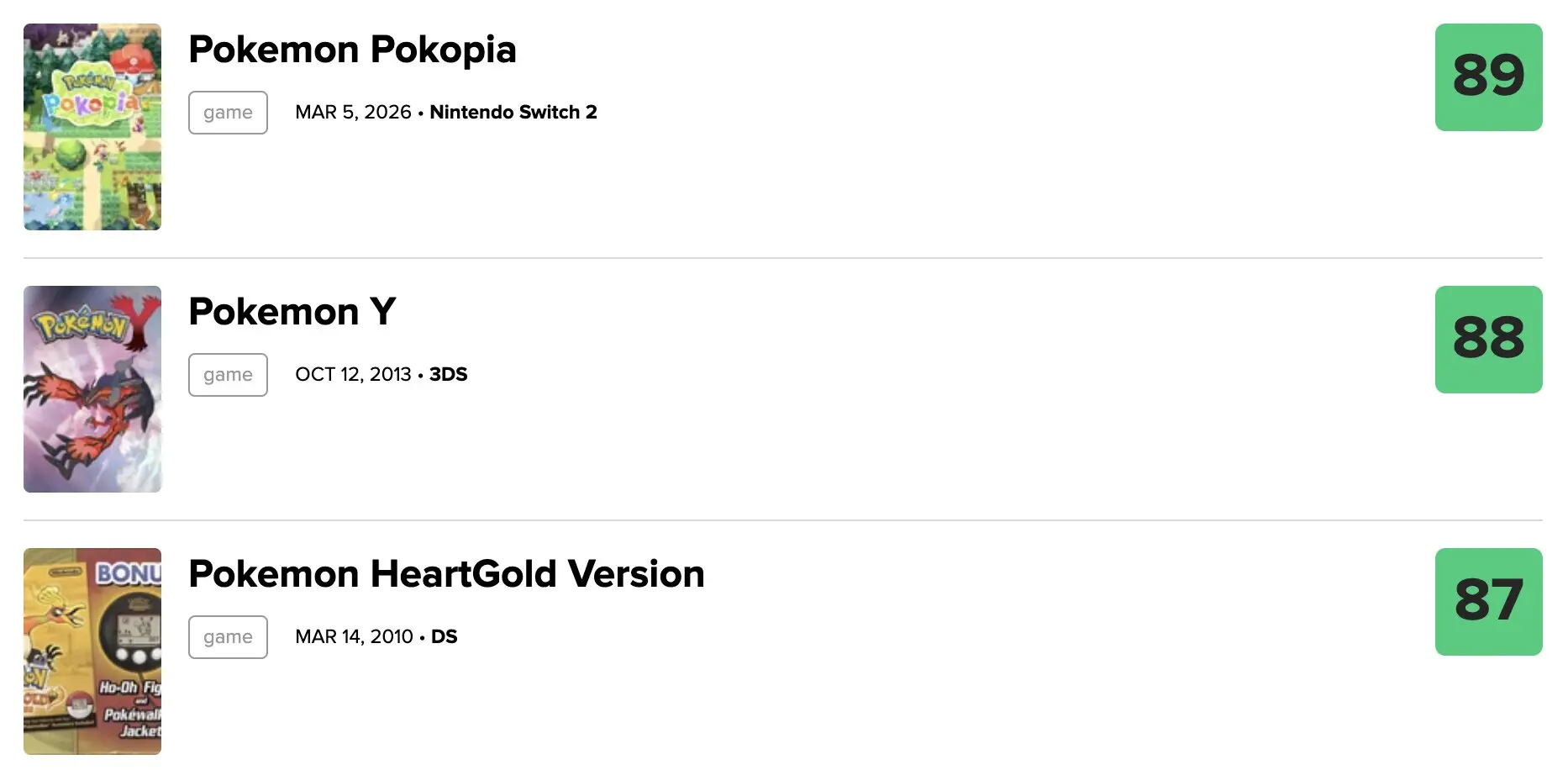Click the MAR 5, 2026 release date
Screen dimensions: 1568x770
(353, 113)
